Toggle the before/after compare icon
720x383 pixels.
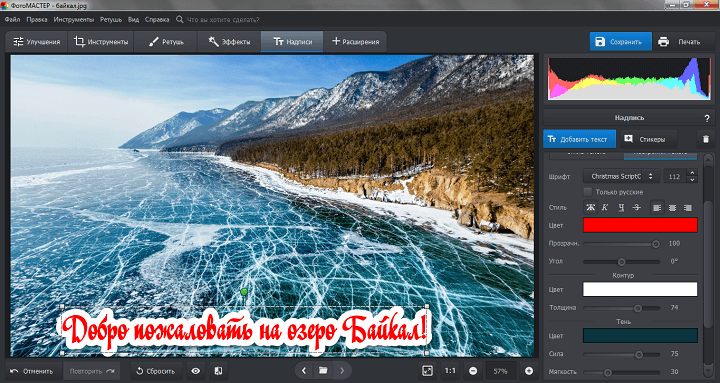tap(219, 371)
